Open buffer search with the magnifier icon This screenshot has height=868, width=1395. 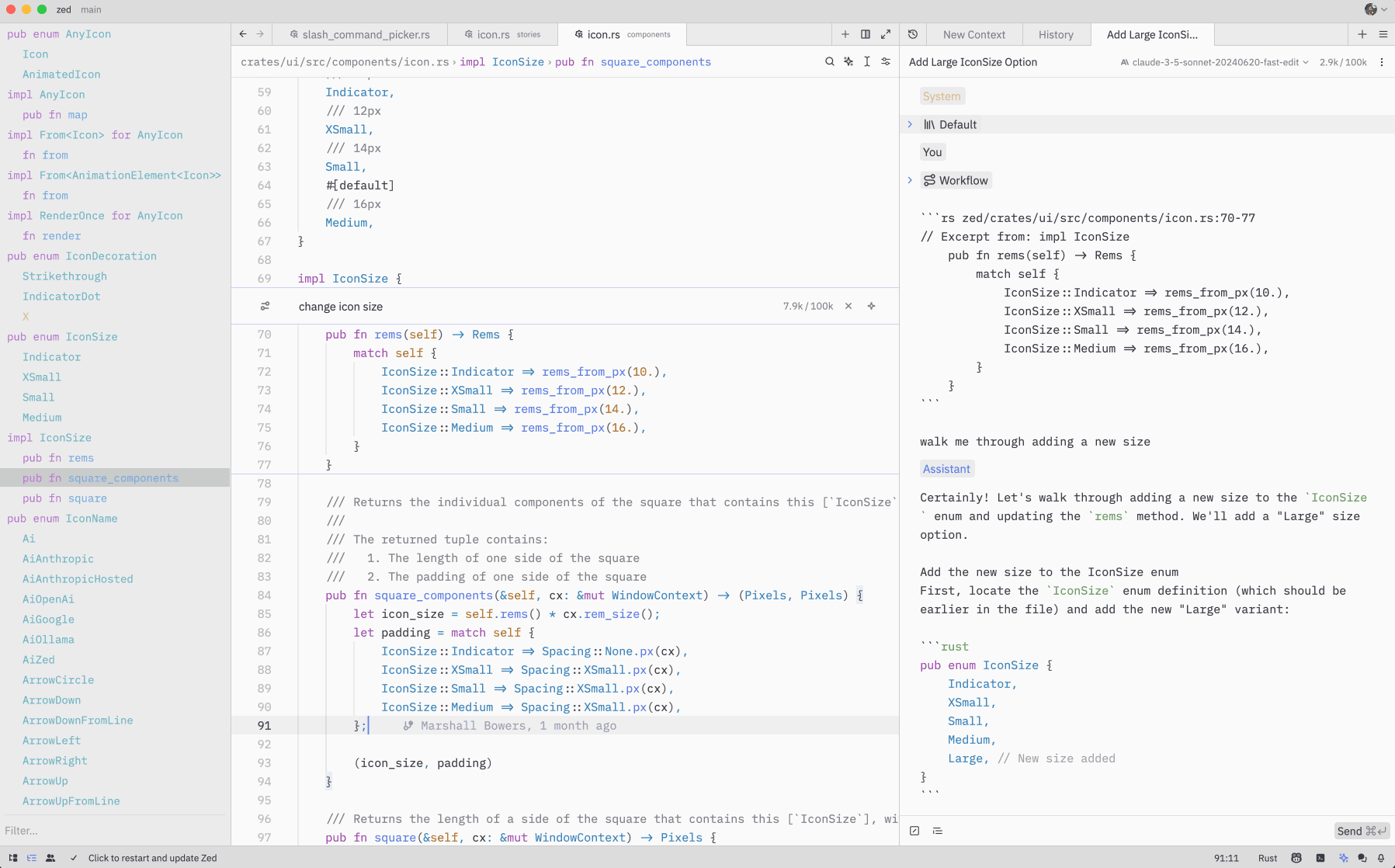[829, 61]
